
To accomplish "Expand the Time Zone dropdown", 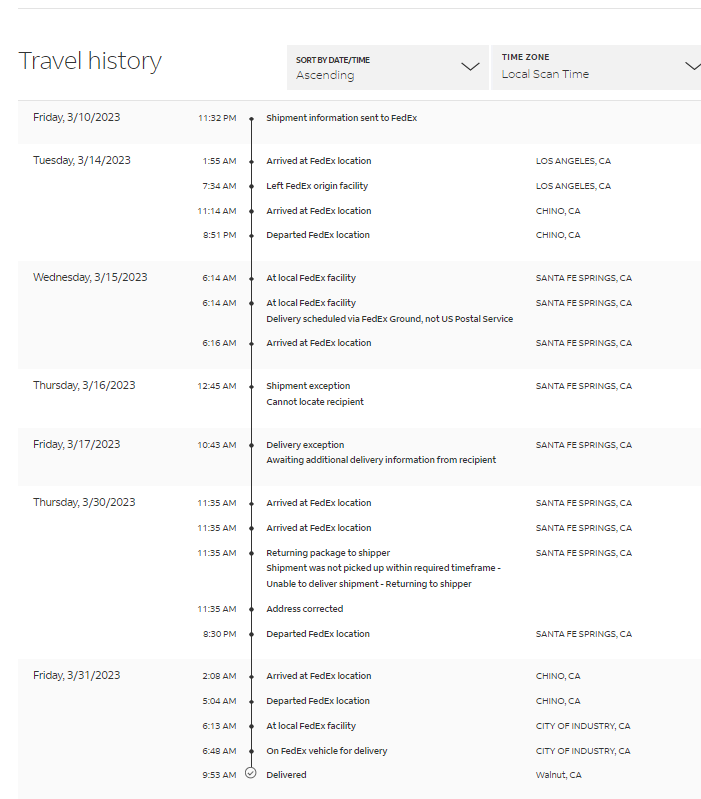I will [x=596, y=67].
